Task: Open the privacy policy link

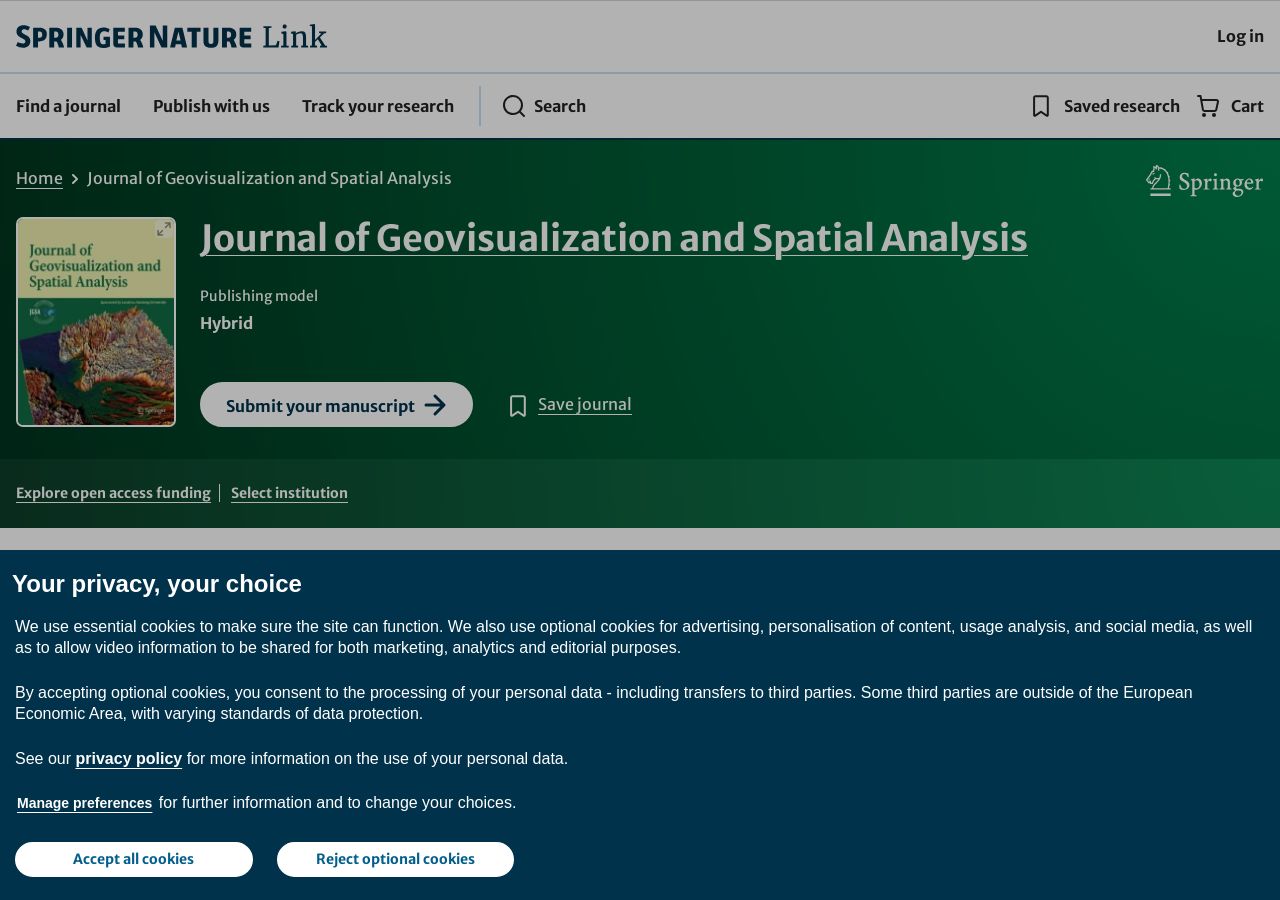Action: [128, 759]
